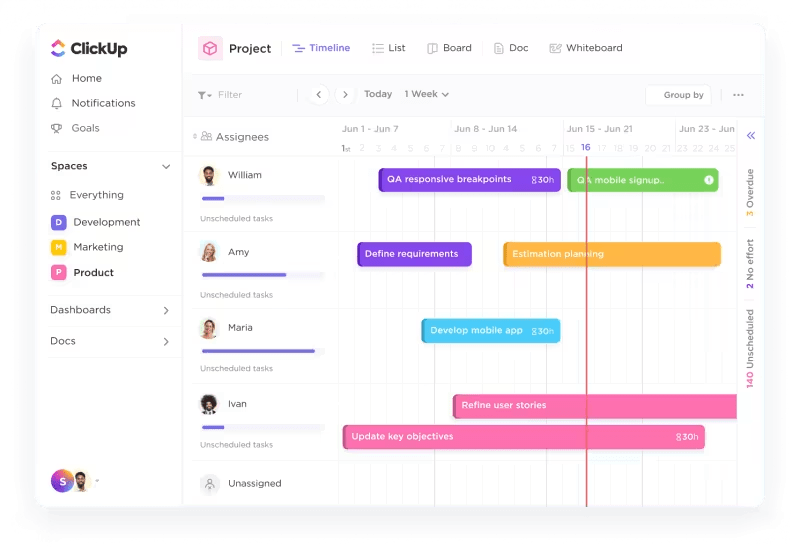The height and width of the screenshot is (554, 800).
Task: Open the Develop mobile app task
Action: 491,331
